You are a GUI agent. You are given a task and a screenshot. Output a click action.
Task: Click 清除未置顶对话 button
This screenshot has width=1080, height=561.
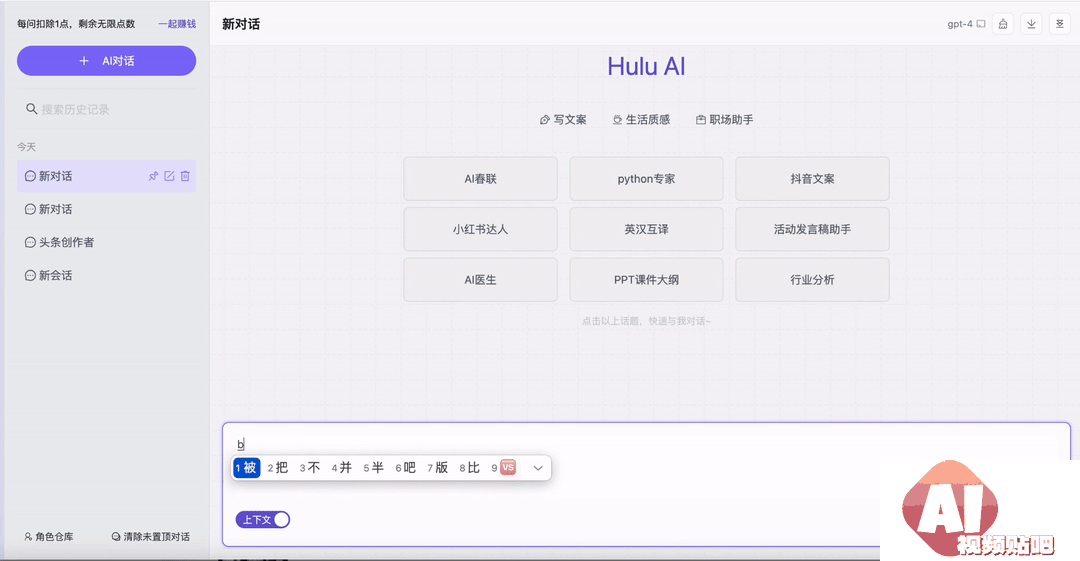pyautogui.click(x=151, y=536)
